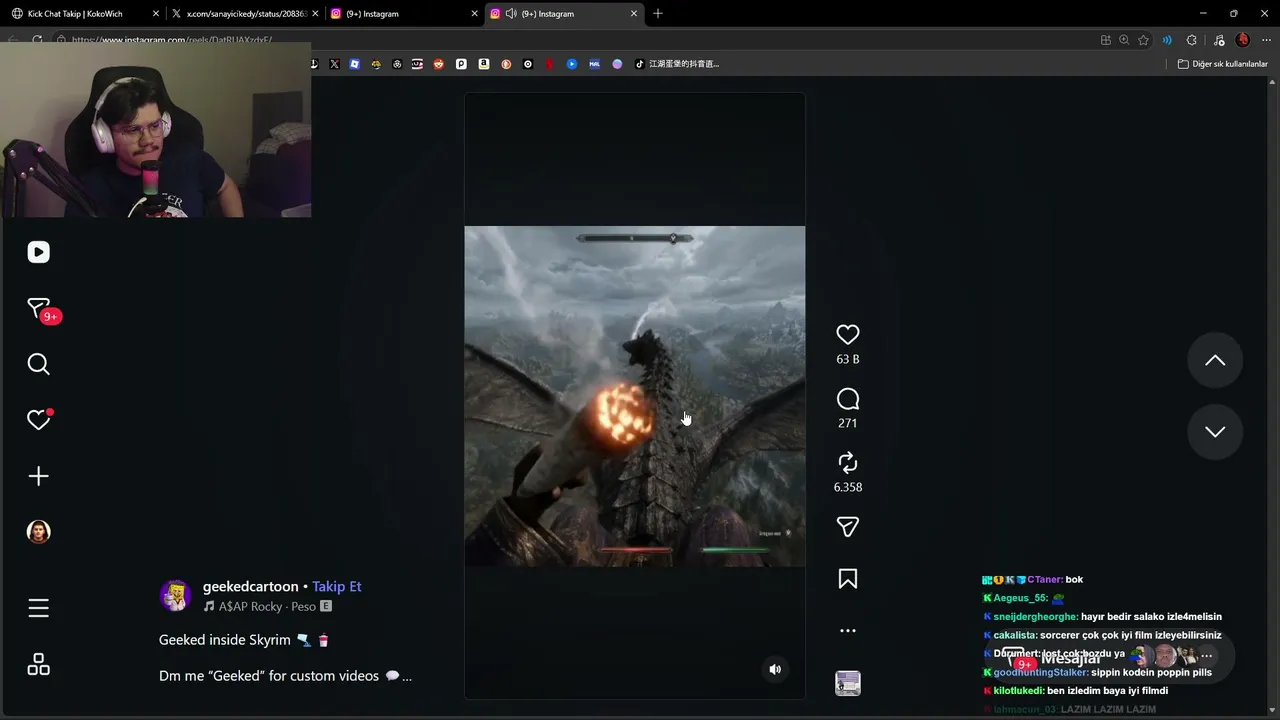This screenshot has width=1280, height=720.
Task: Click the browser zoom magnifier icon
Action: click(1124, 40)
